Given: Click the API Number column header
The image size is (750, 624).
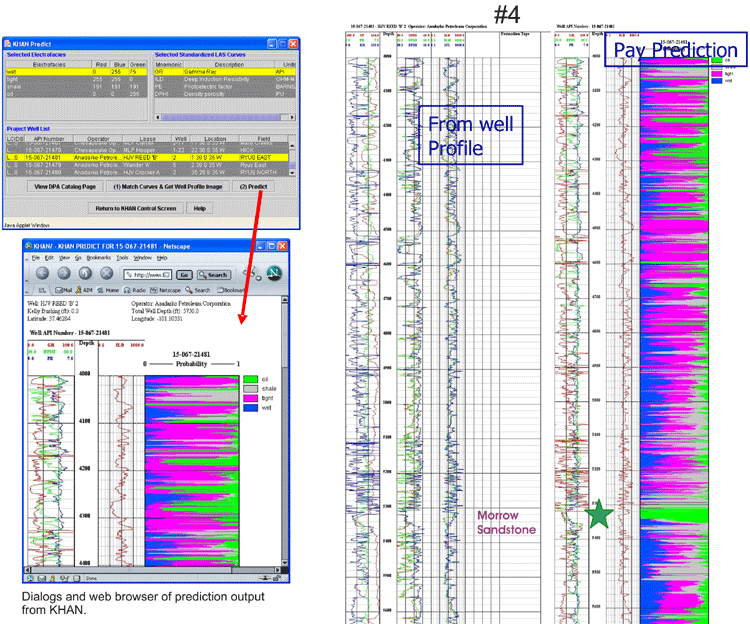Looking at the screenshot, I should (x=49, y=139).
